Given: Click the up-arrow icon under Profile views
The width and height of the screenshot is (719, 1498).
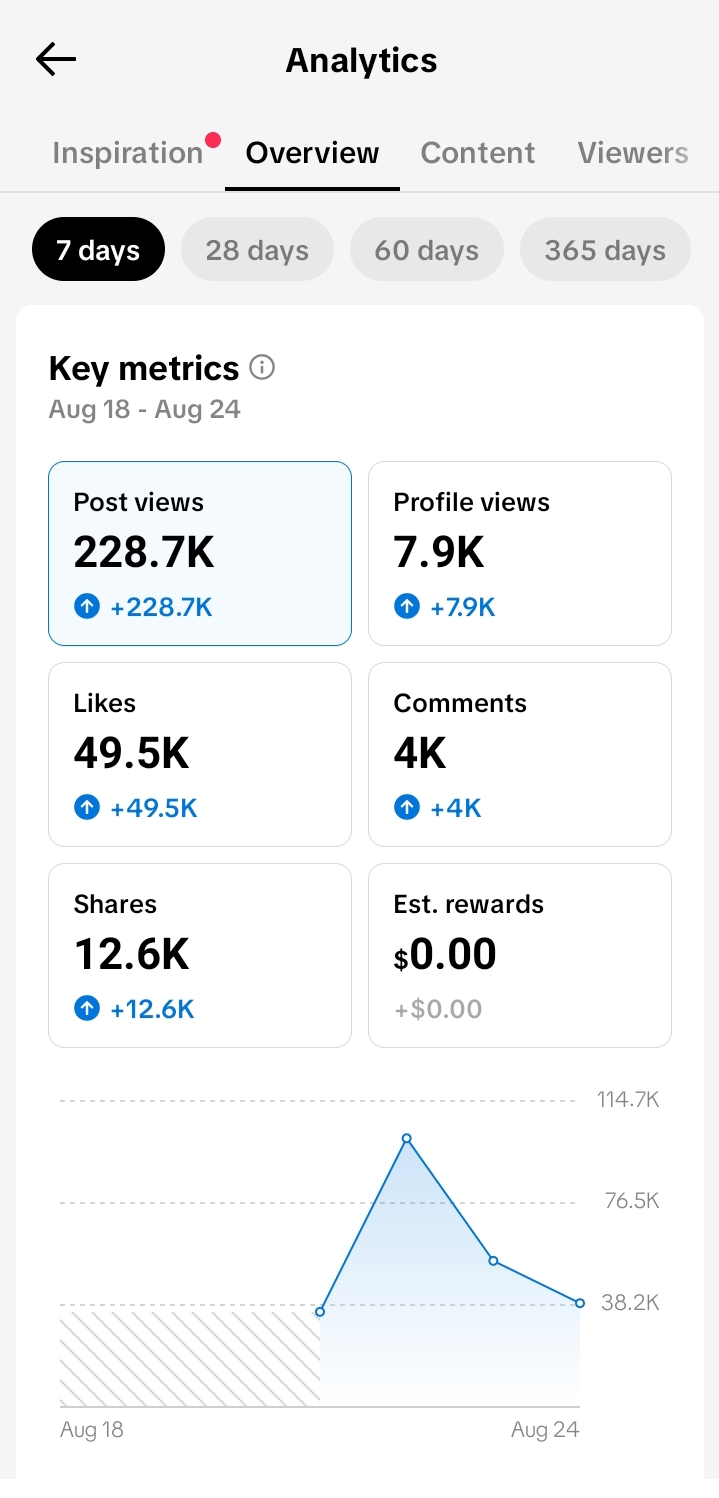Looking at the screenshot, I should [407, 606].
